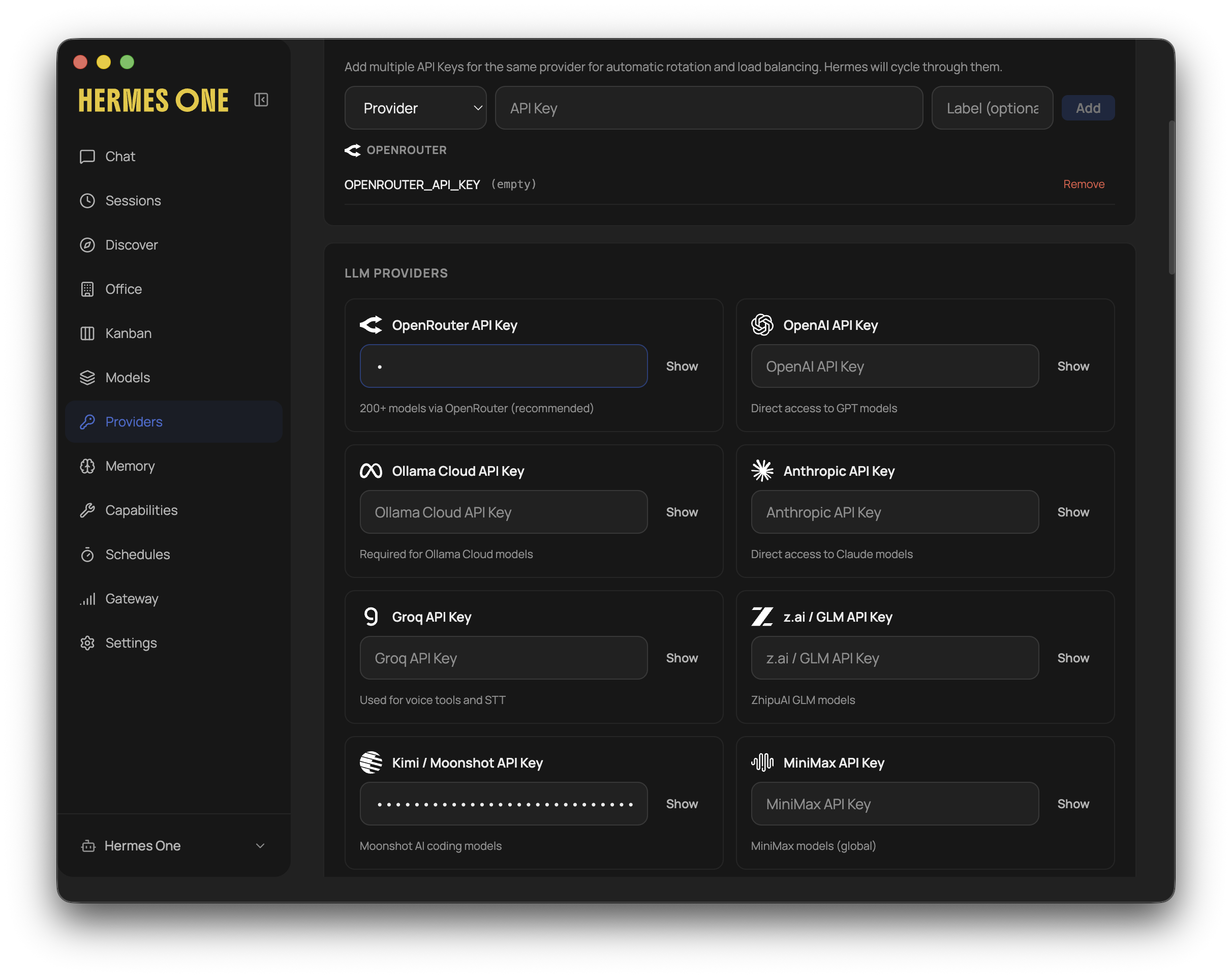1232x978 pixels.
Task: Focus the Ollama Cloud API Key field
Action: (504, 512)
